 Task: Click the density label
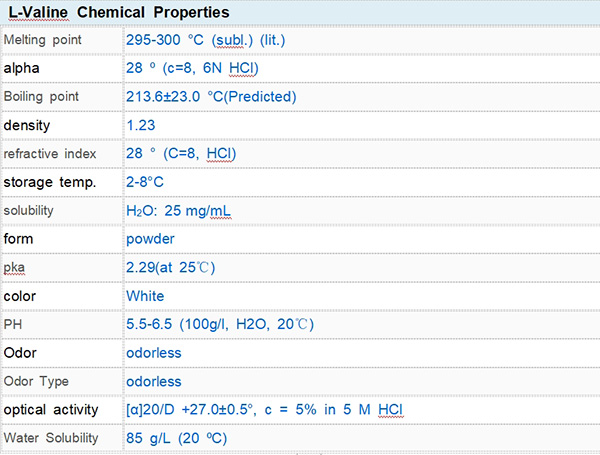(26, 125)
